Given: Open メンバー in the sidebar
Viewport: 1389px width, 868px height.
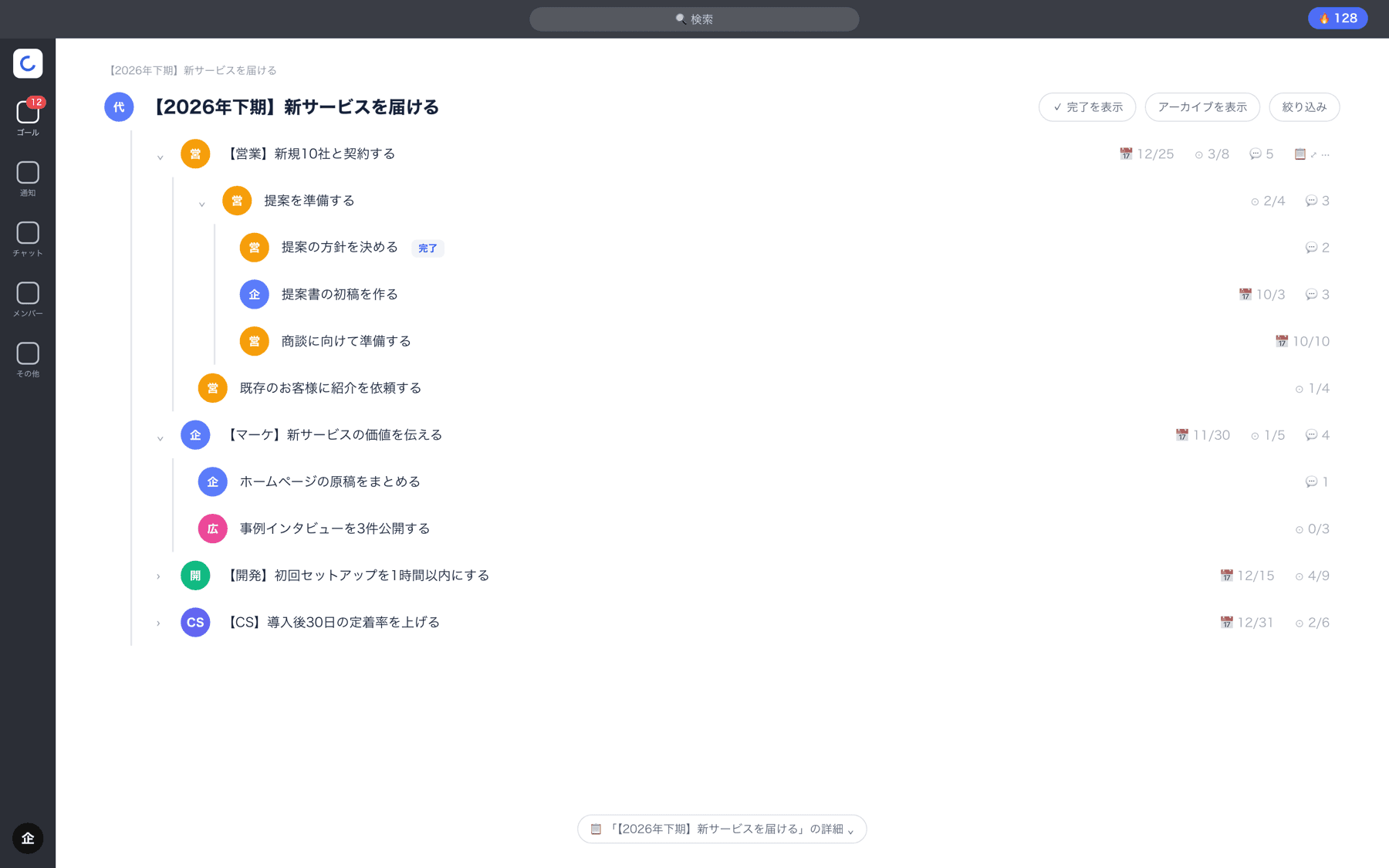Looking at the screenshot, I should (28, 299).
